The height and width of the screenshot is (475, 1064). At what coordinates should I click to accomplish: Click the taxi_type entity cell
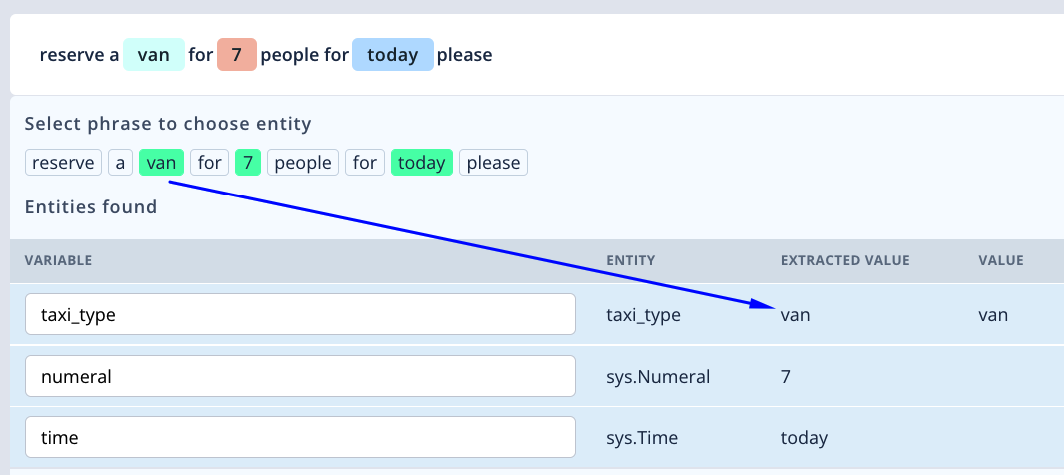(643, 315)
